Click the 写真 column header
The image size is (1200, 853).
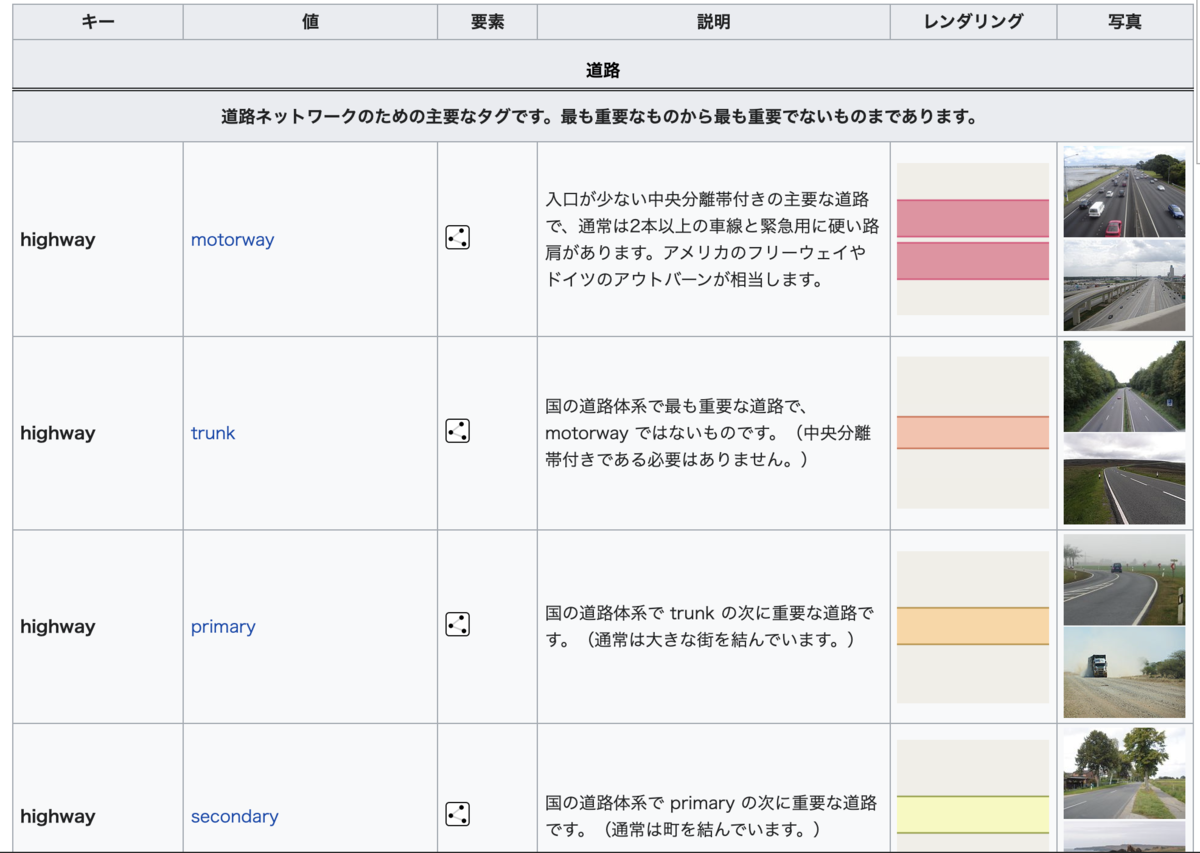1125,21
